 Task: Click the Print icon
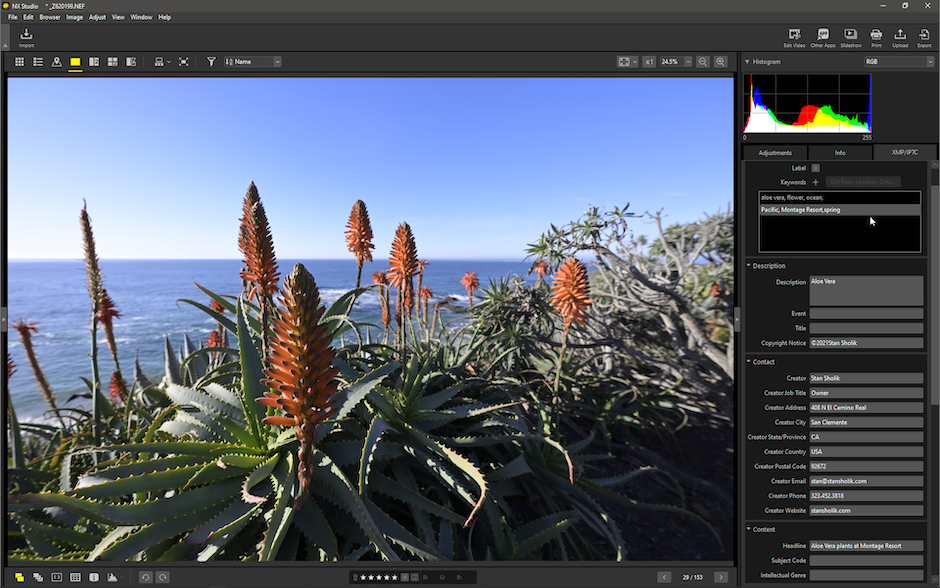pyautogui.click(x=876, y=37)
